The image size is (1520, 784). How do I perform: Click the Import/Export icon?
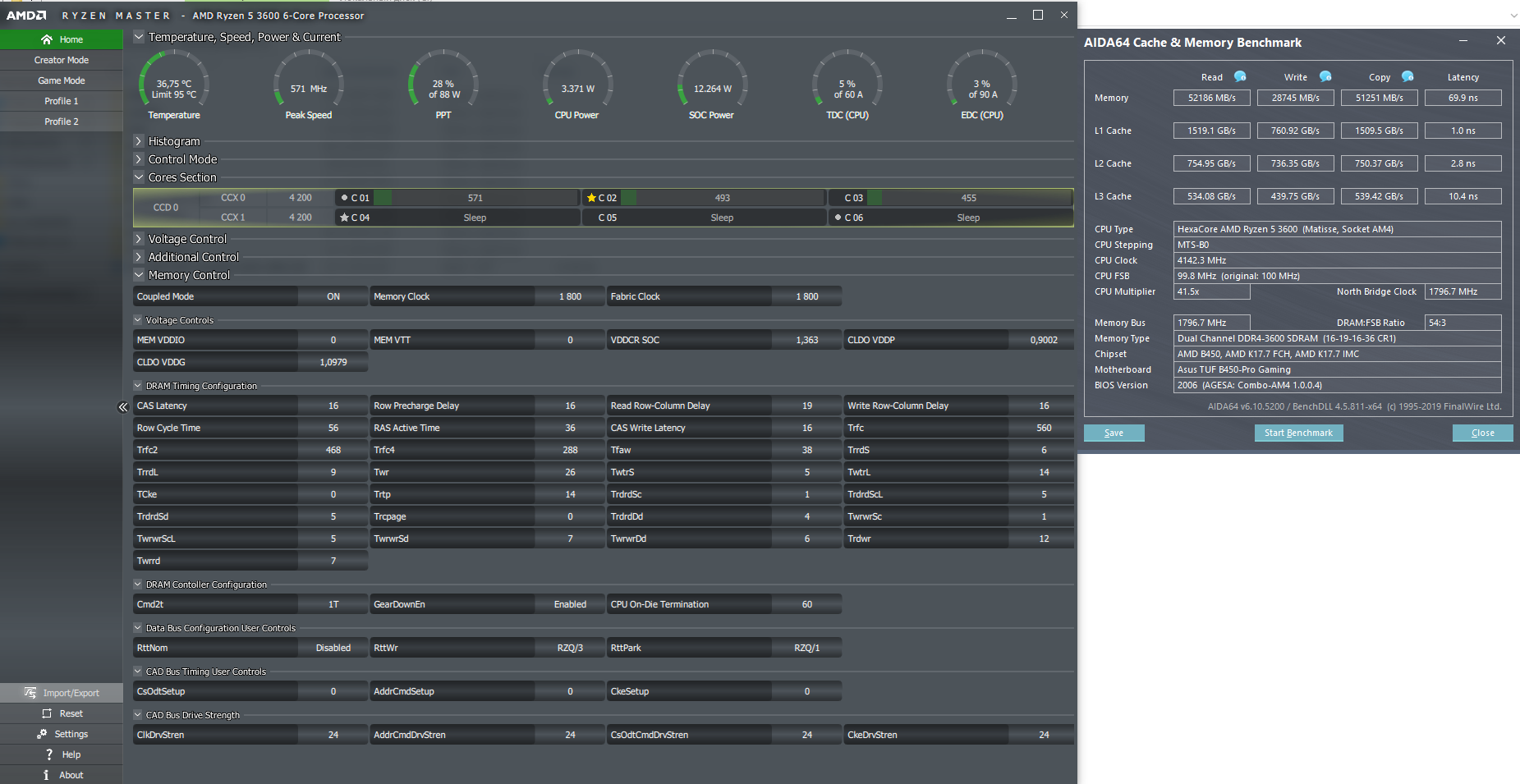pos(30,693)
